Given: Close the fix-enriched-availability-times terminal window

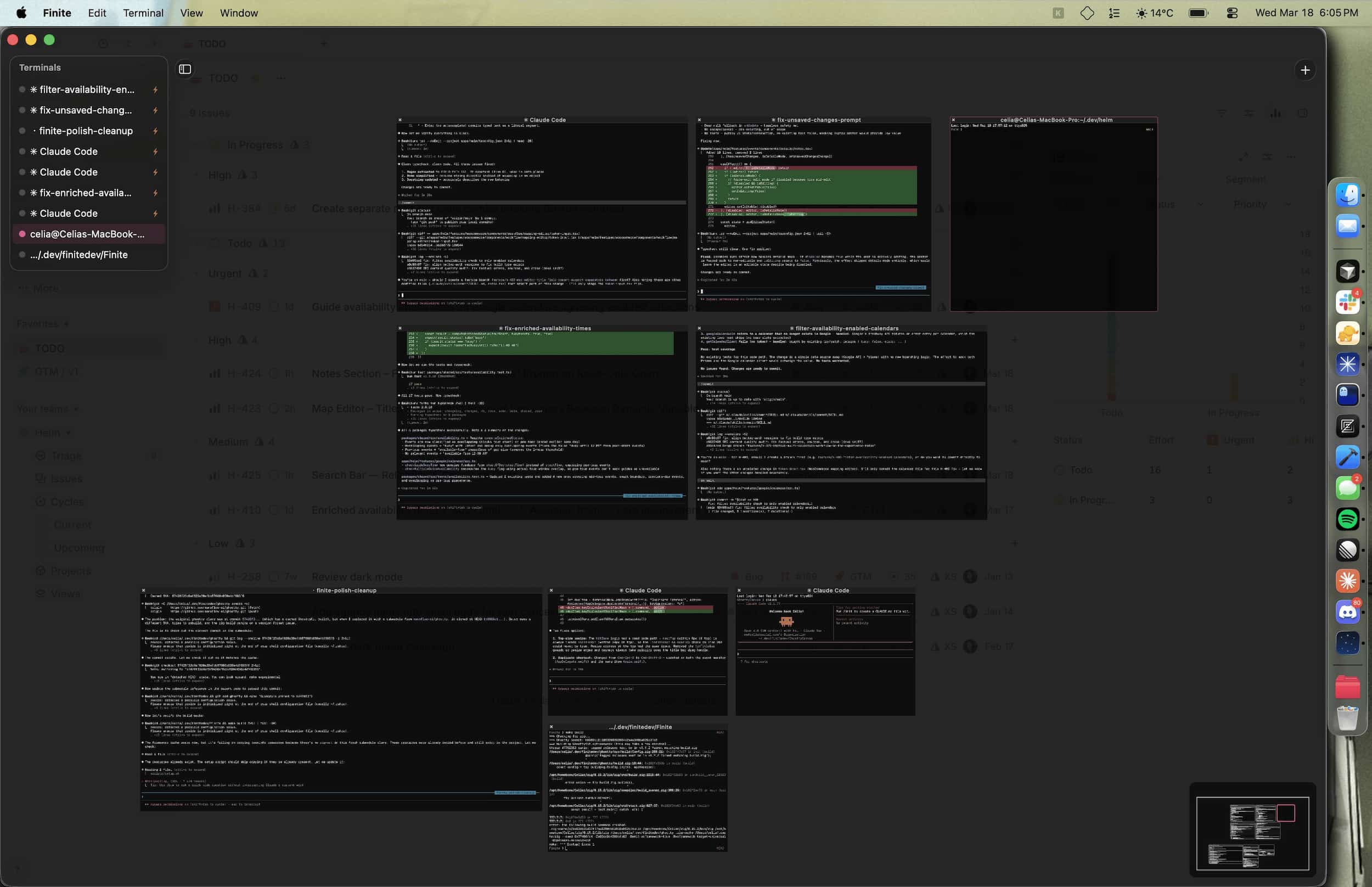Looking at the screenshot, I should tap(400, 328).
